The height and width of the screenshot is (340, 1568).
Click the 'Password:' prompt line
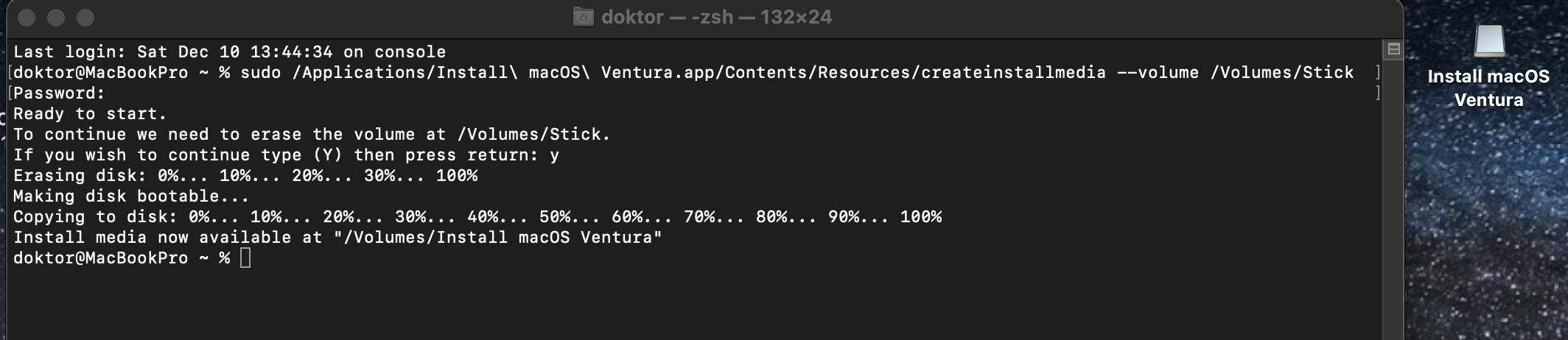[59, 93]
